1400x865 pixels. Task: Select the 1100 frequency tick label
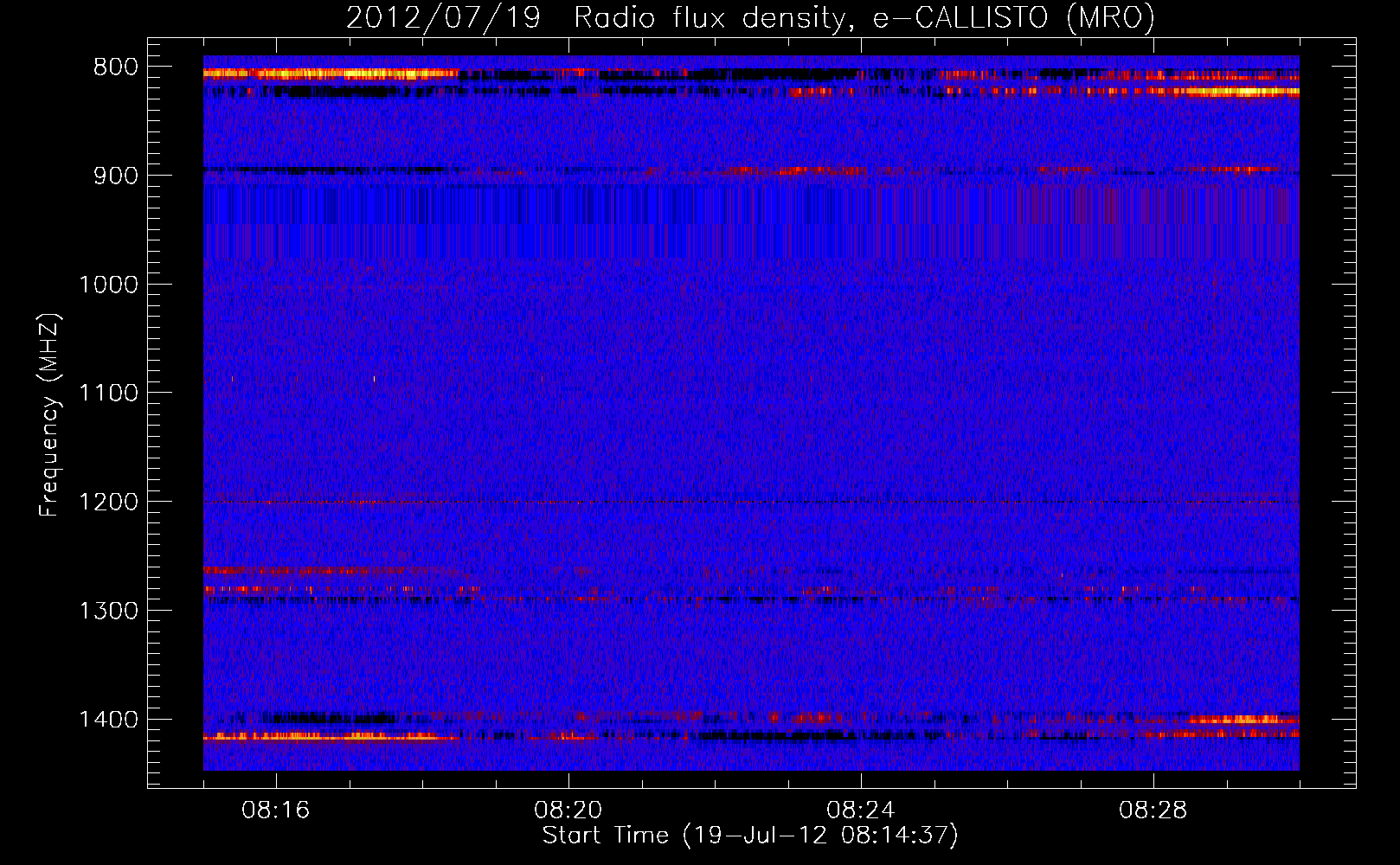pos(108,394)
